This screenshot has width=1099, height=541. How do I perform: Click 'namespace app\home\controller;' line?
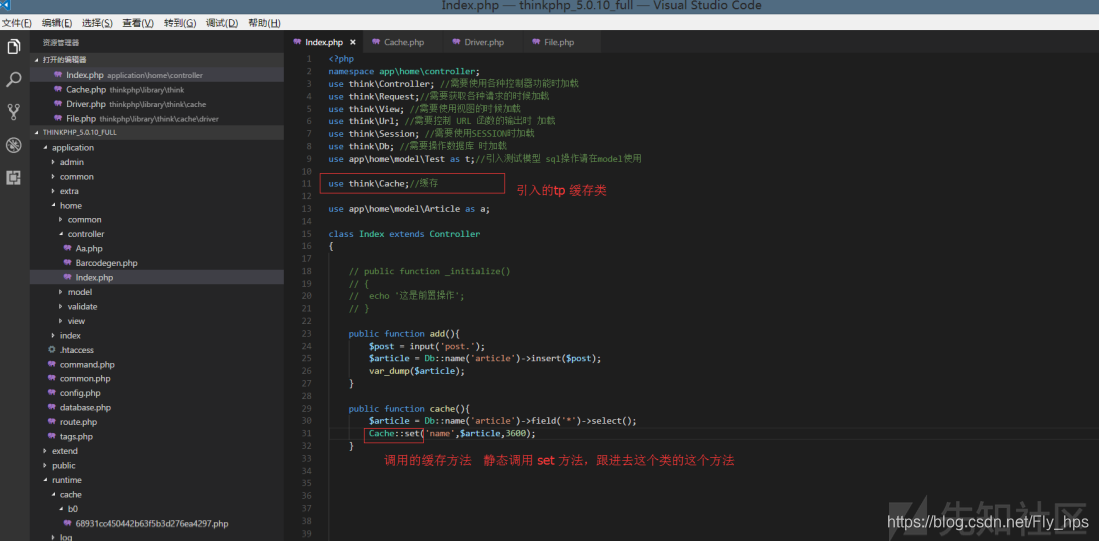(x=404, y=71)
